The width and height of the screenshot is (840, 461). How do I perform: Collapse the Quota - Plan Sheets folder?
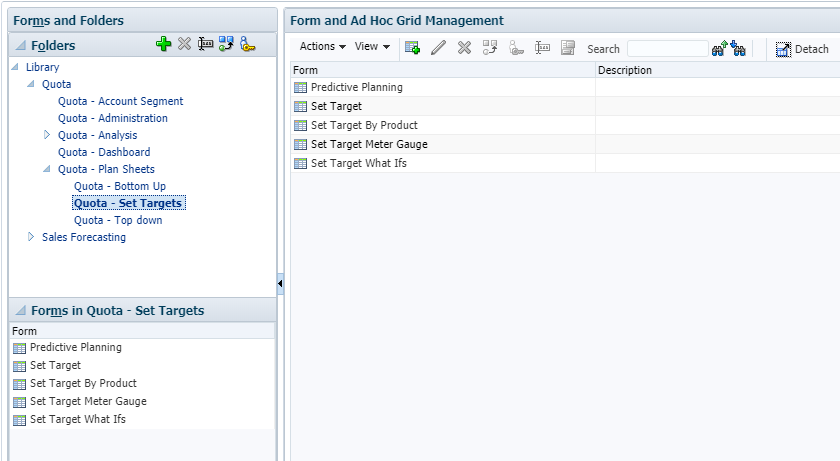tap(47, 169)
